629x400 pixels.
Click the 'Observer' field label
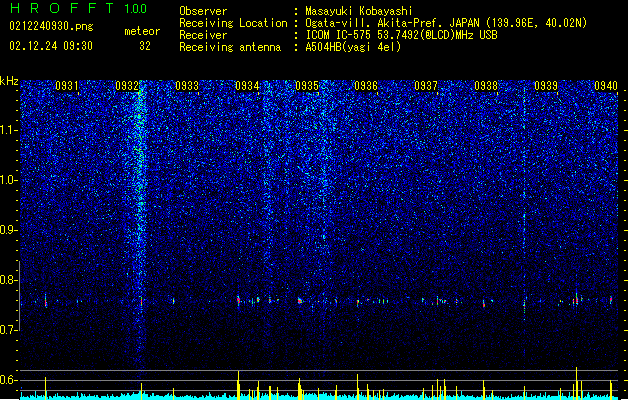[x=203, y=11]
